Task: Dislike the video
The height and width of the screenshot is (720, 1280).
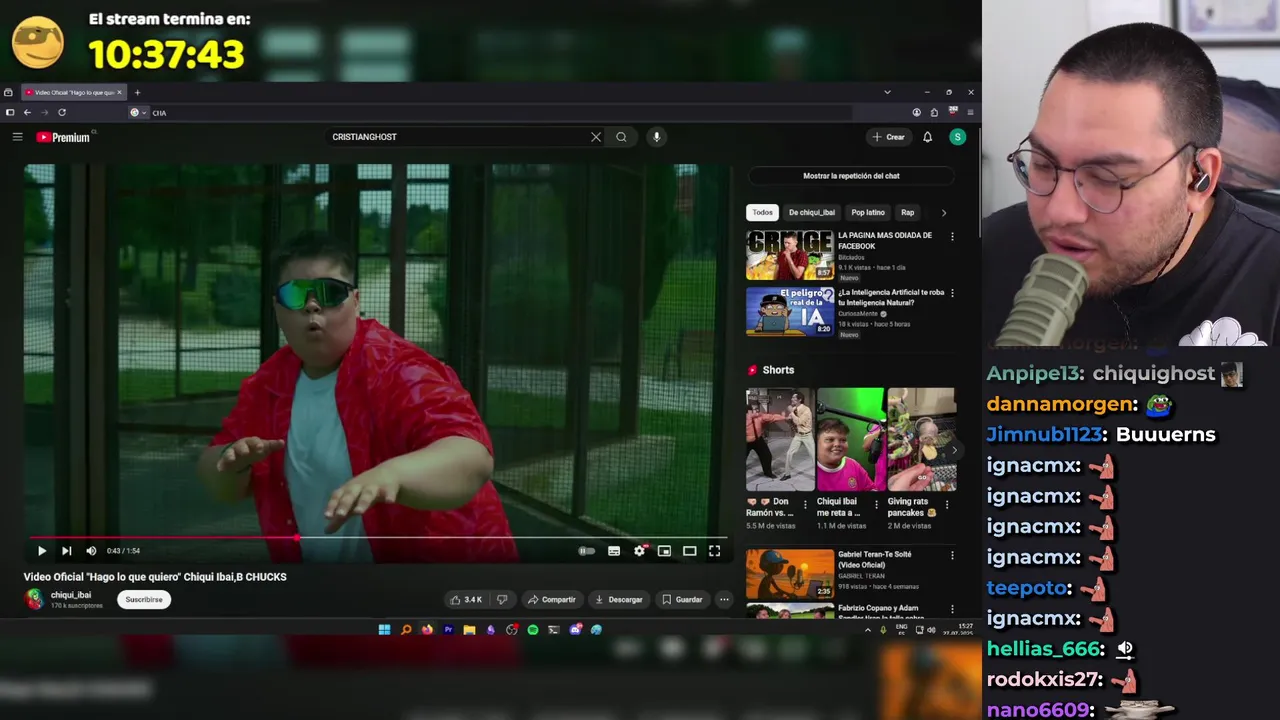Action: pyautogui.click(x=502, y=600)
